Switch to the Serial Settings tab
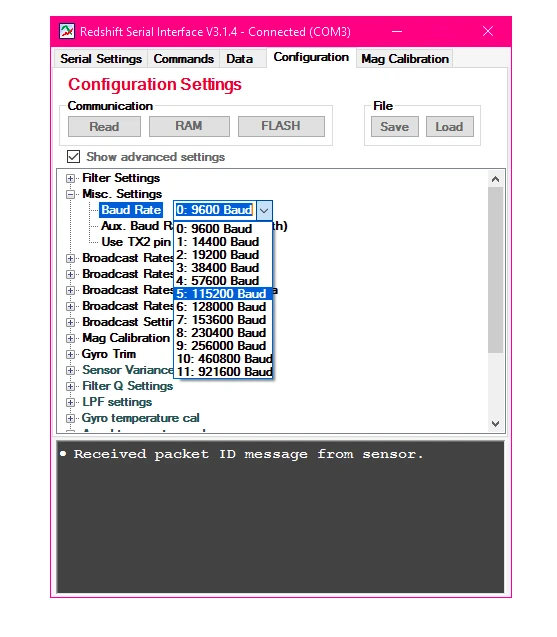This screenshot has width=557, height=637. click(101, 58)
